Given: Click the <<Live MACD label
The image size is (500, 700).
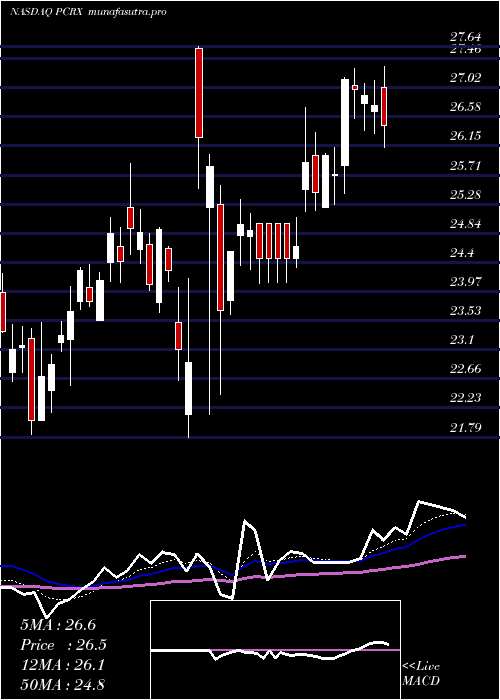Looking at the screenshot, I should pos(421,673).
